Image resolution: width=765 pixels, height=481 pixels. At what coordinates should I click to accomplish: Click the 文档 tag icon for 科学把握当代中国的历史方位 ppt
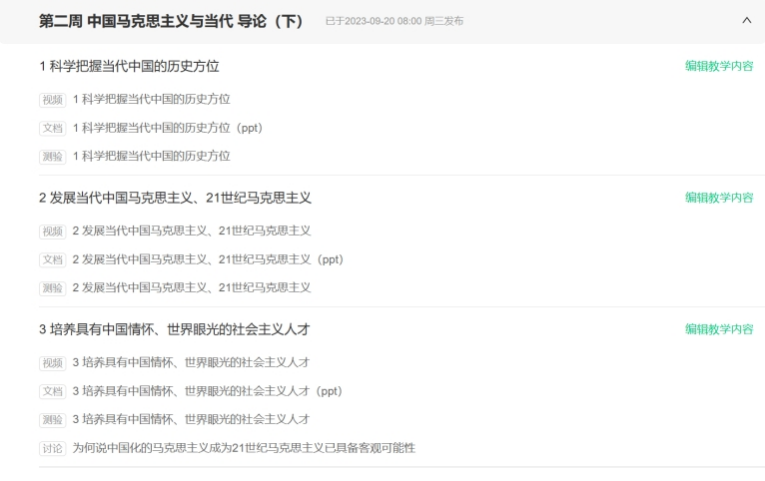[x=52, y=128]
